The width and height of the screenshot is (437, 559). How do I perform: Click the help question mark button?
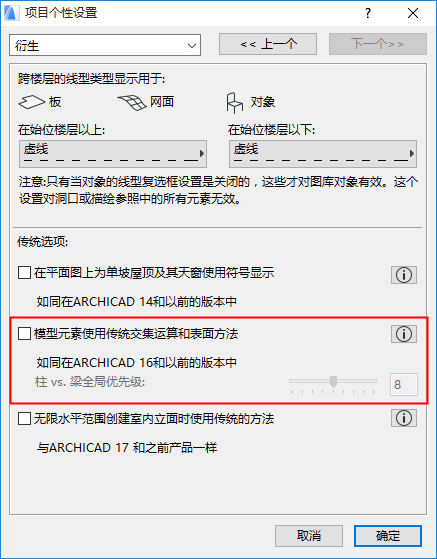368,13
